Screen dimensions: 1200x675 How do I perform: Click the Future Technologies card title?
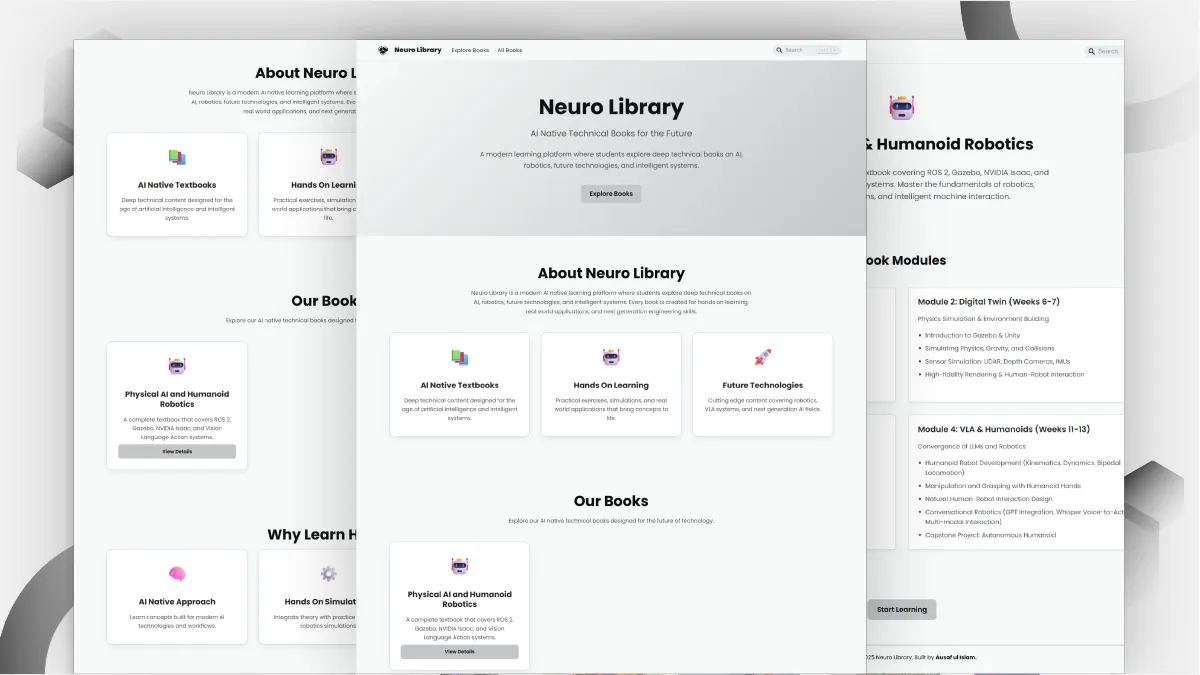(x=762, y=385)
